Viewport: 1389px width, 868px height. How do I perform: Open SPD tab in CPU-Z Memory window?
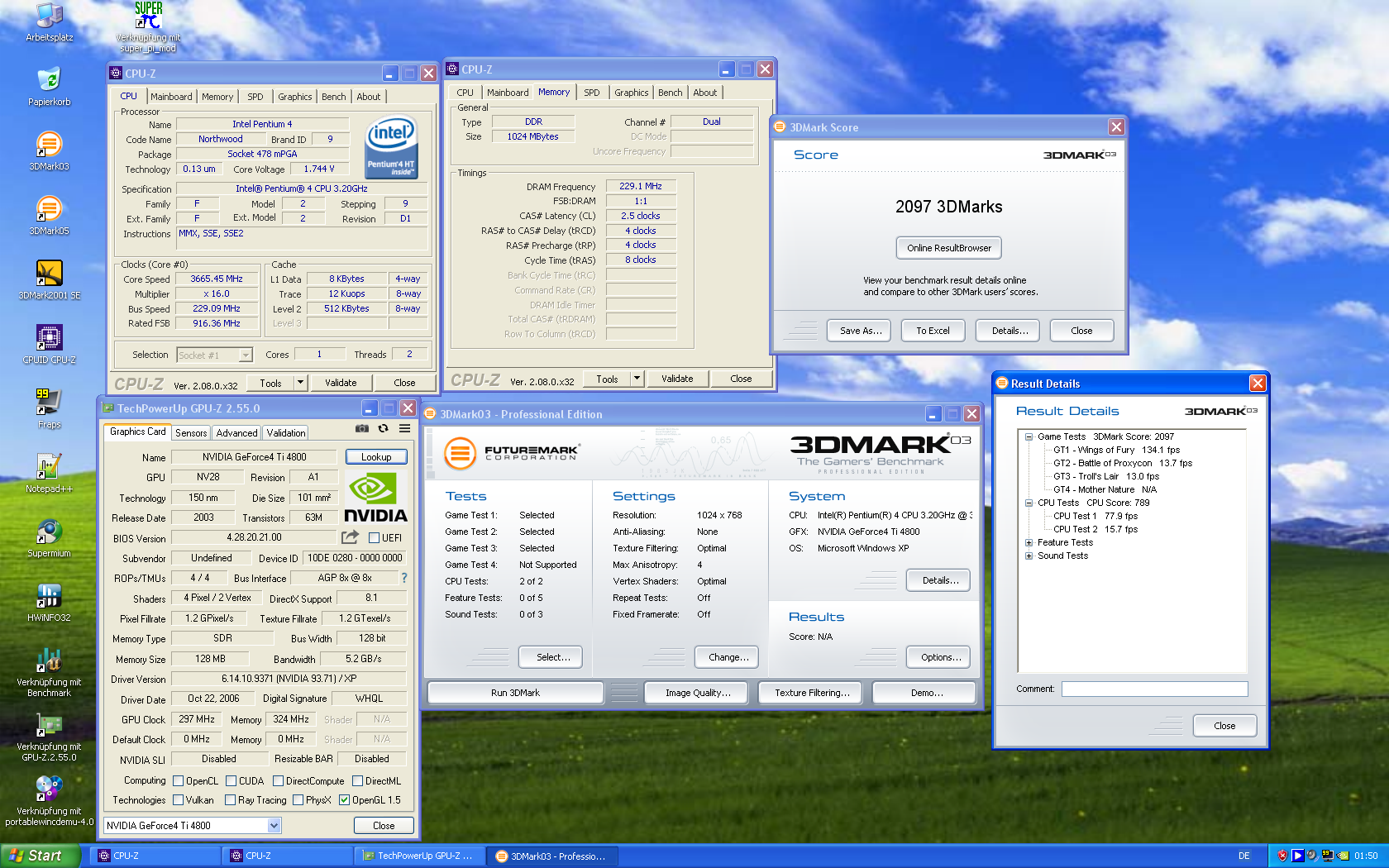592,93
